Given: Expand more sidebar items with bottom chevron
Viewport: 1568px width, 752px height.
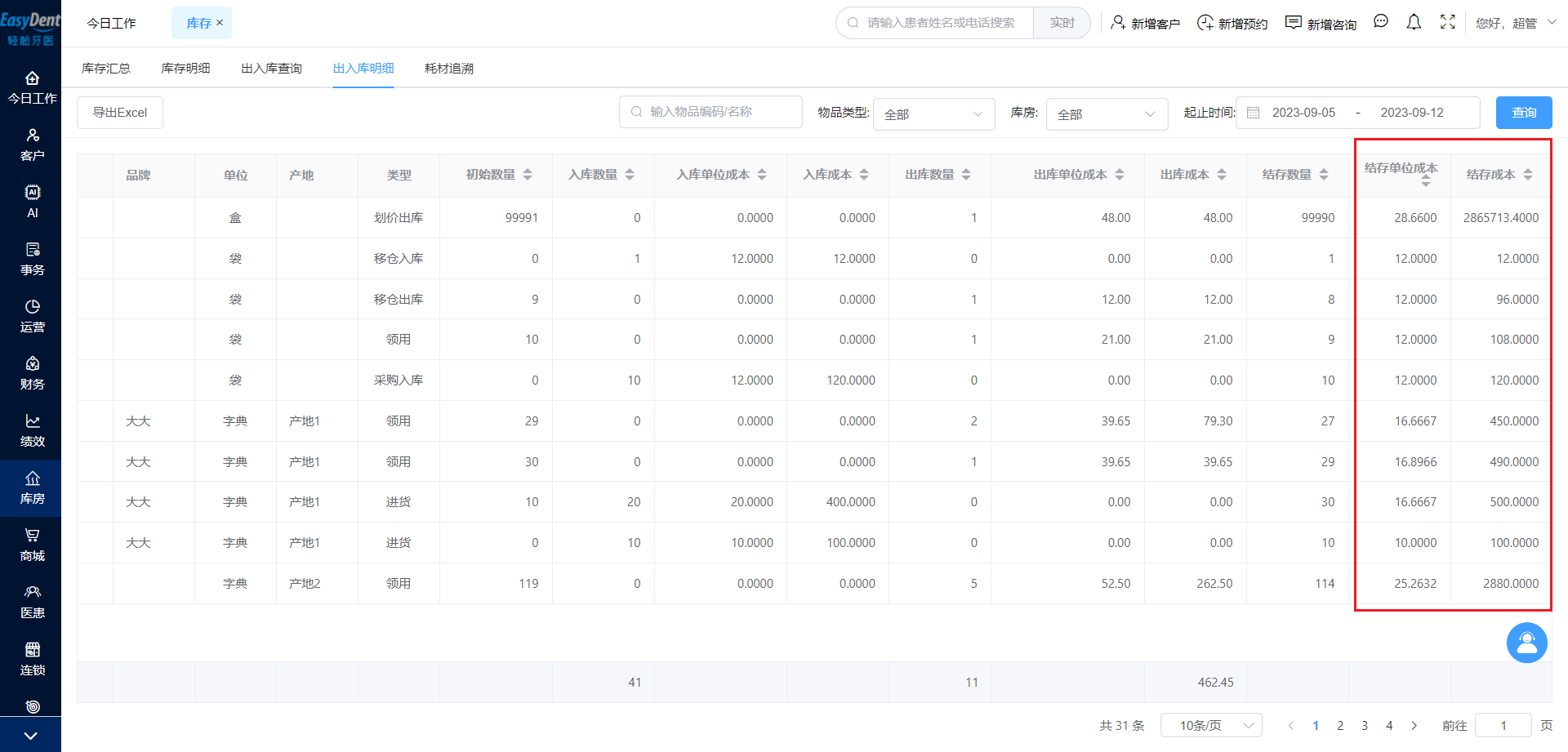Looking at the screenshot, I should (x=30, y=736).
